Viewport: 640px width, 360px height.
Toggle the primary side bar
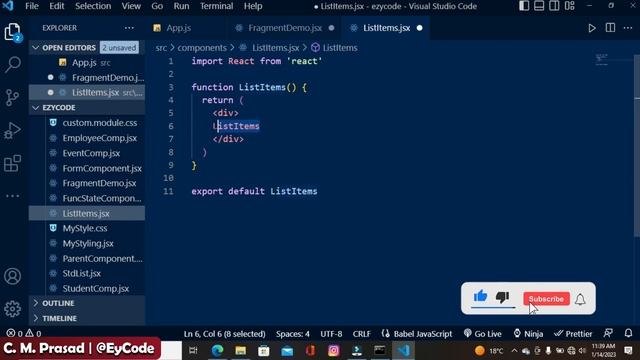(524, 6)
